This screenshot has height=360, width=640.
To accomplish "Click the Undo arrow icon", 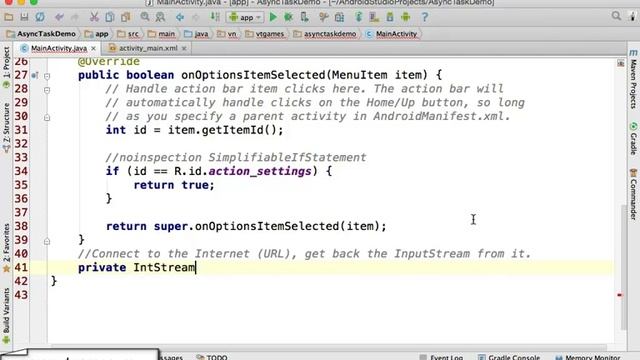I will 59,17.
